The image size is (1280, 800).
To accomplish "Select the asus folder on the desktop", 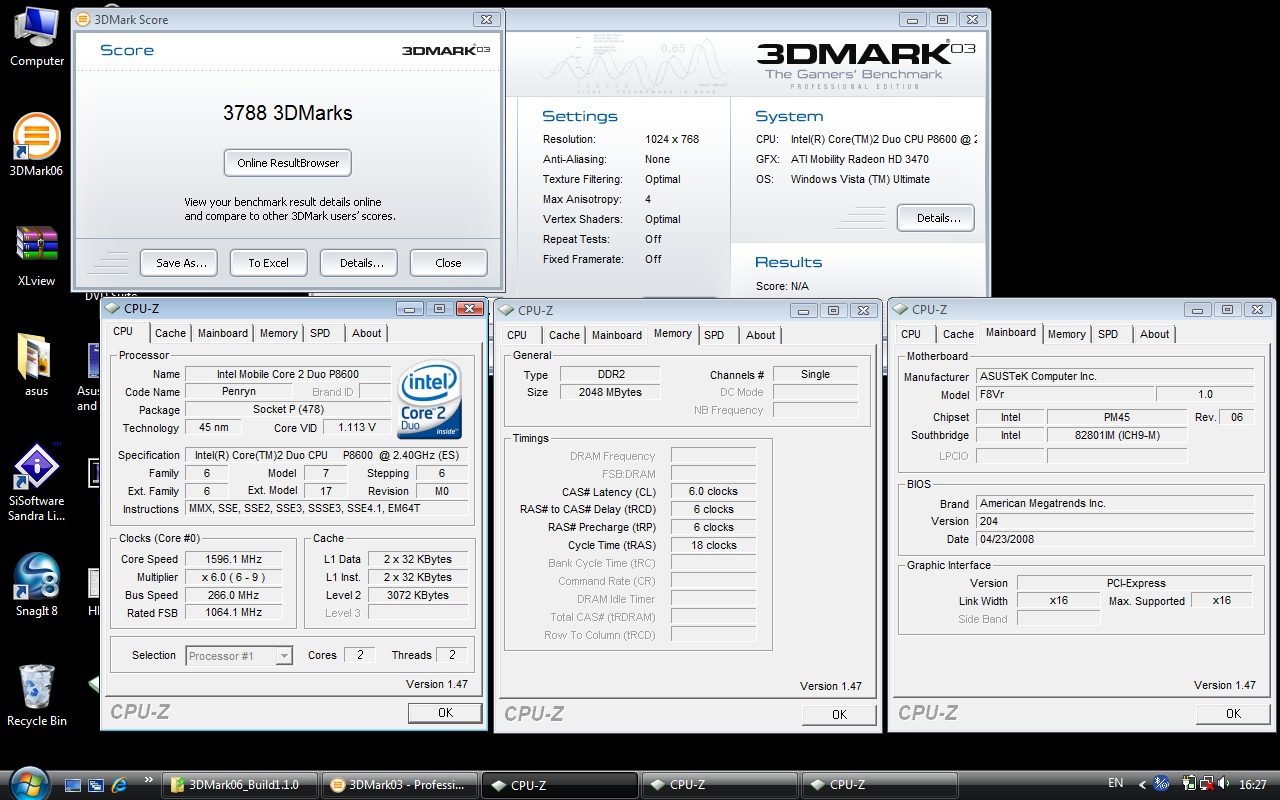I will pyautogui.click(x=37, y=364).
